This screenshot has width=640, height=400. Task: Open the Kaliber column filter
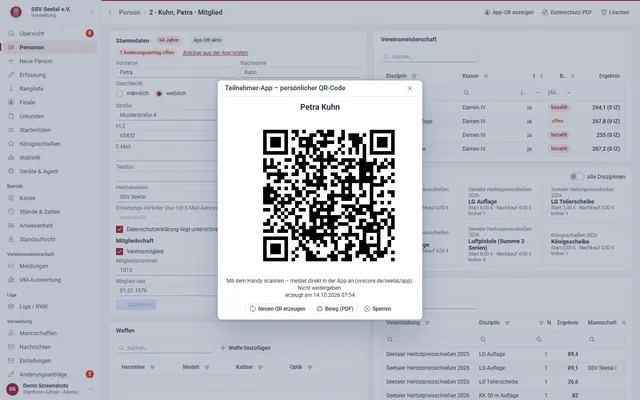(x=260, y=367)
